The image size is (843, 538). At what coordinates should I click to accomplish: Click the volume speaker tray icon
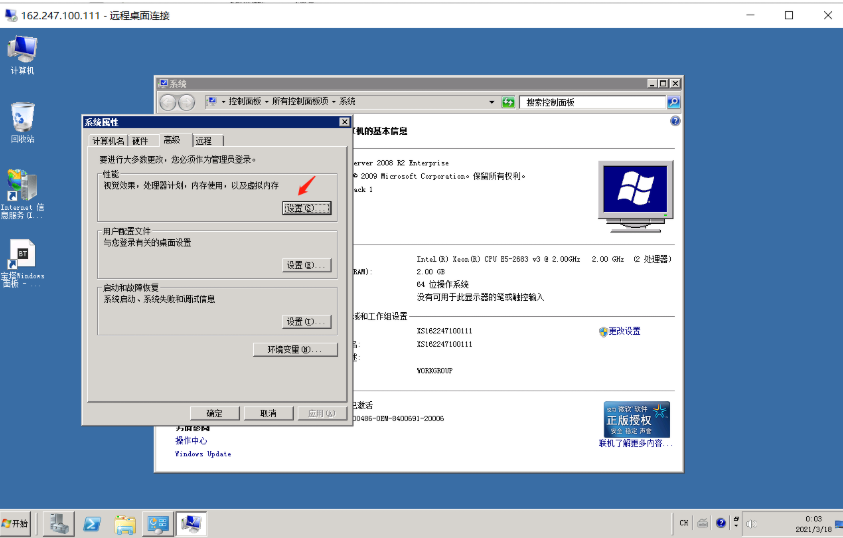click(x=751, y=523)
